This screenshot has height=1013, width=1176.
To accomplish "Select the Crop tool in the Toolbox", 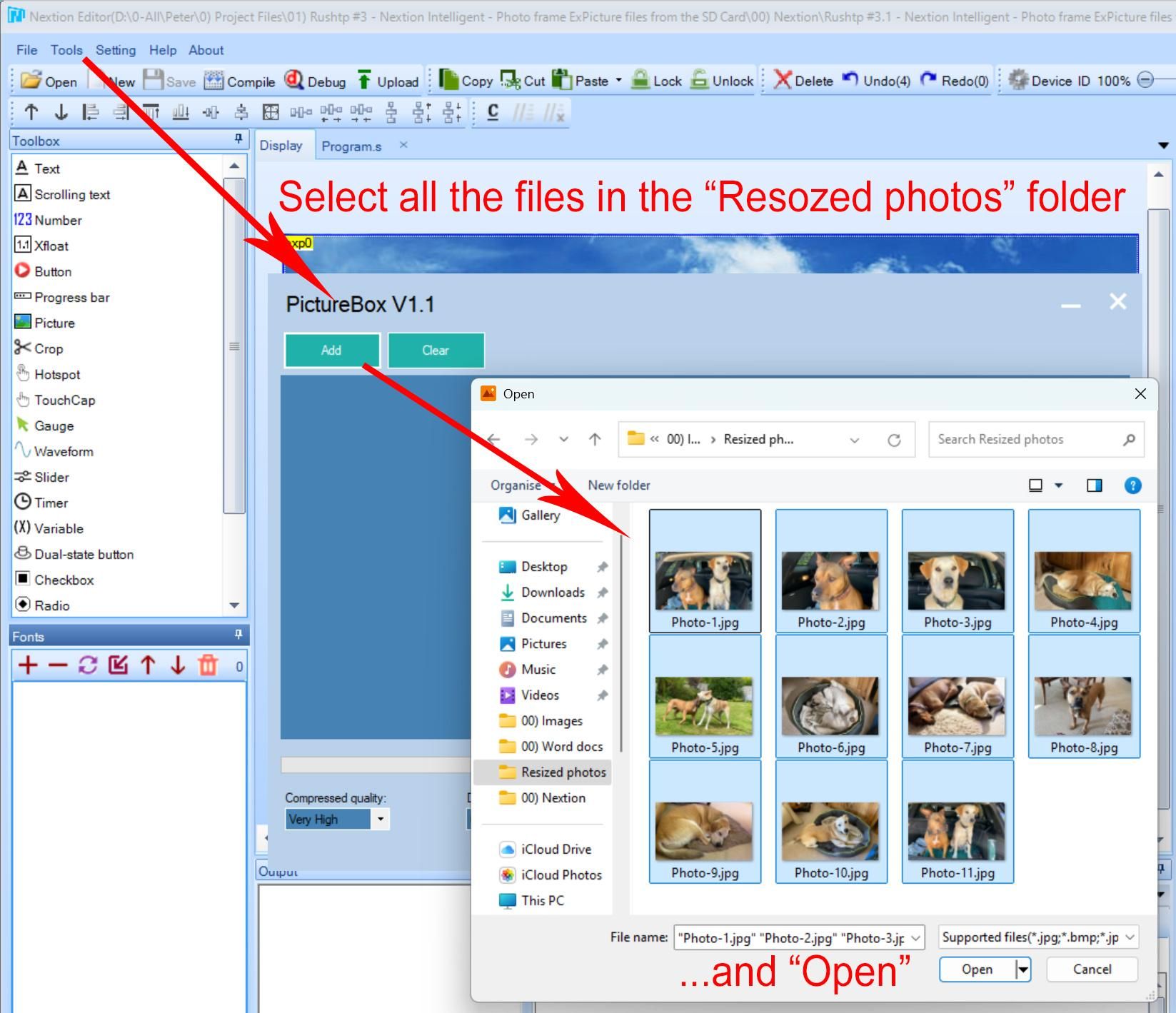I will tap(41, 348).
